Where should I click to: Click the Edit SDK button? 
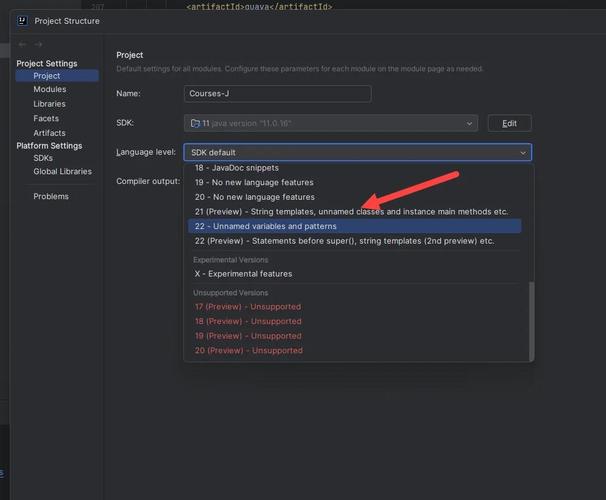pyautogui.click(x=509, y=123)
